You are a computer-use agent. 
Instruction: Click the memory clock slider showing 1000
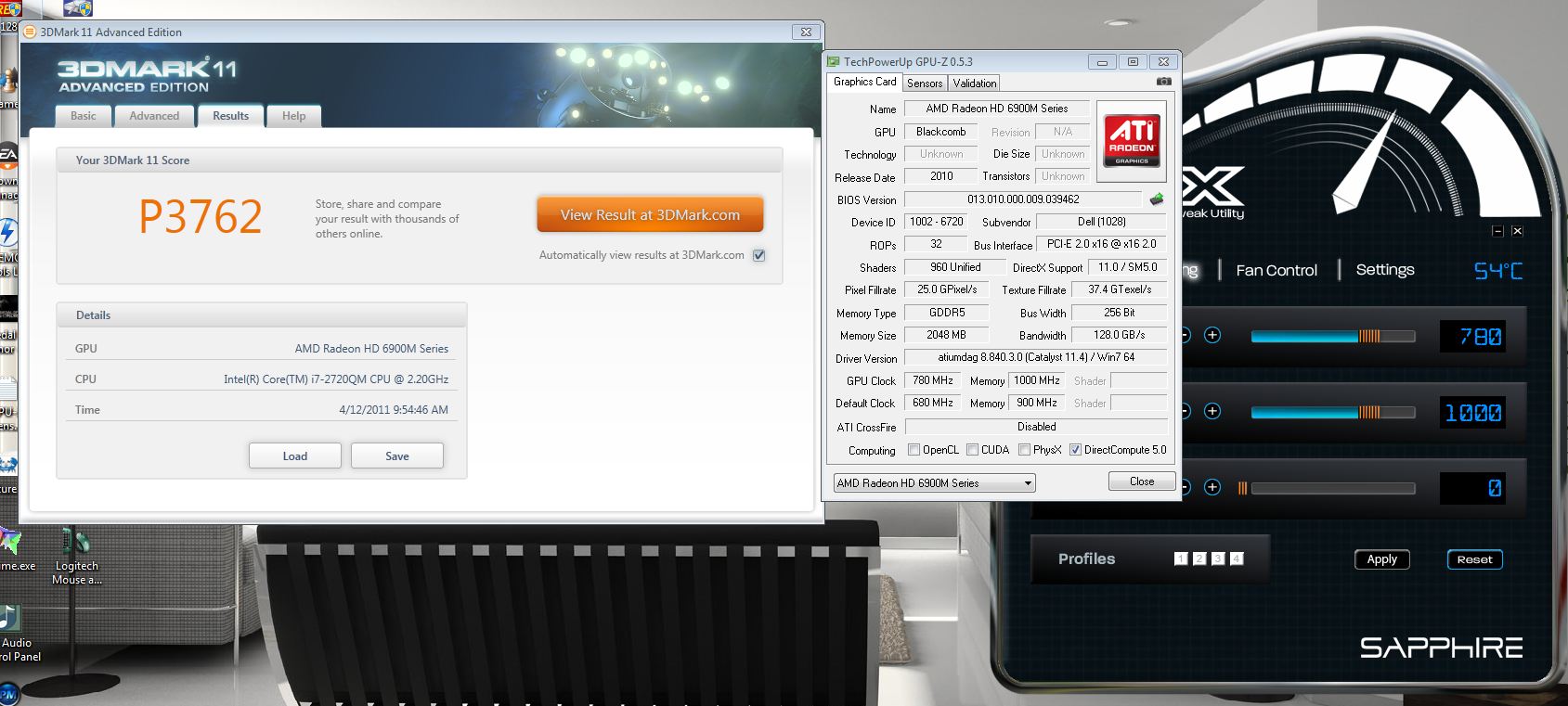1333,412
